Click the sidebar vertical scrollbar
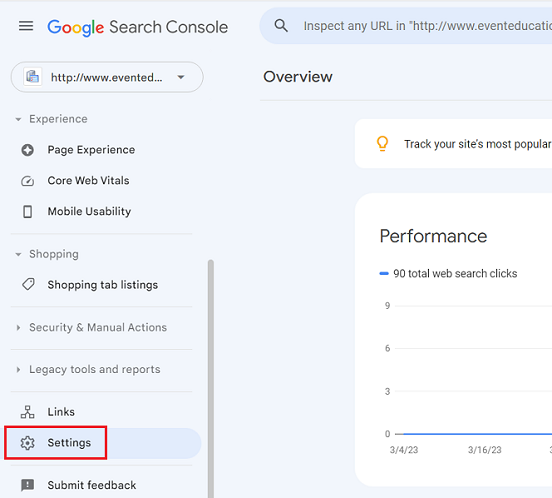The image size is (552, 498). 211,378
